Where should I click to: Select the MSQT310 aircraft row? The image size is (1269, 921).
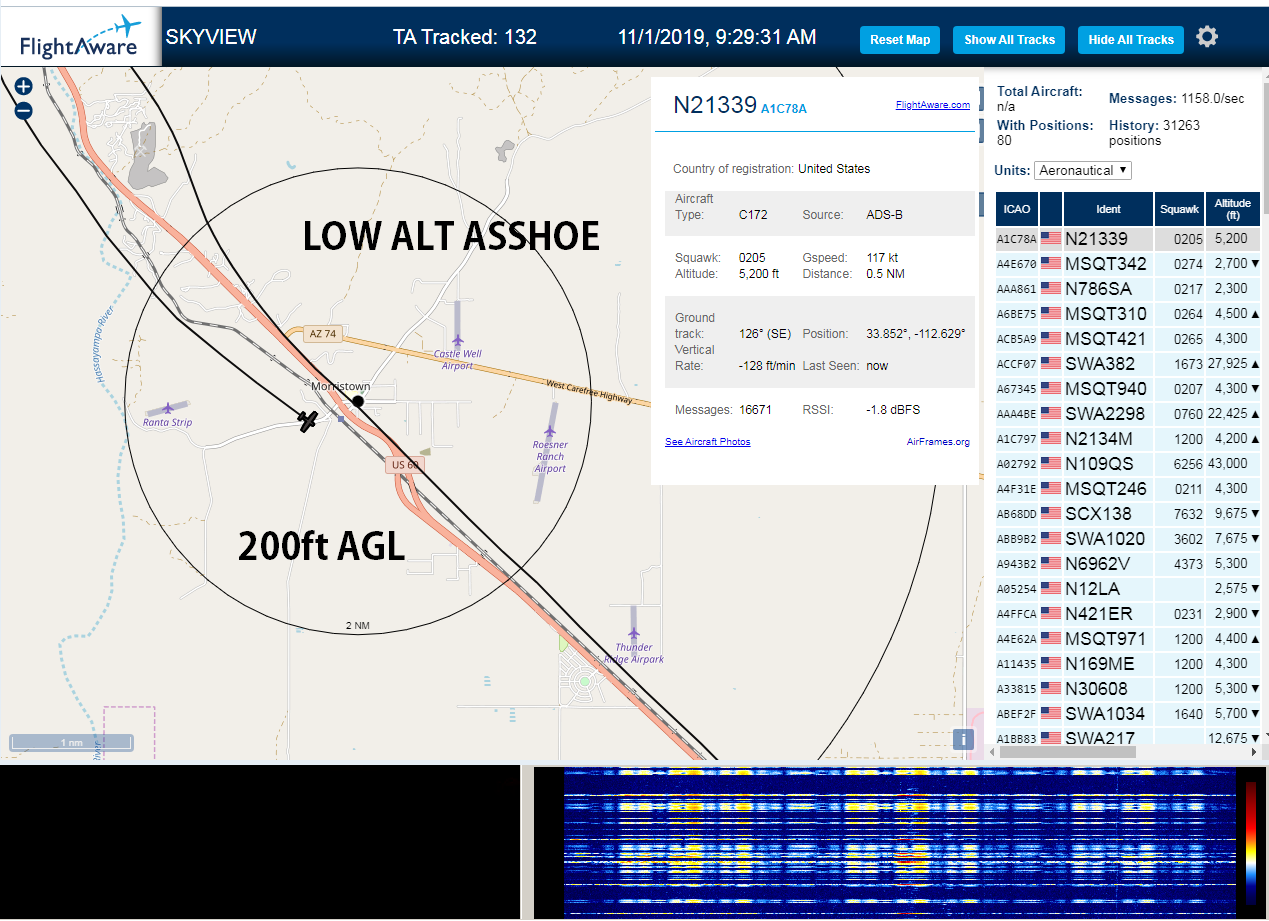point(1128,314)
